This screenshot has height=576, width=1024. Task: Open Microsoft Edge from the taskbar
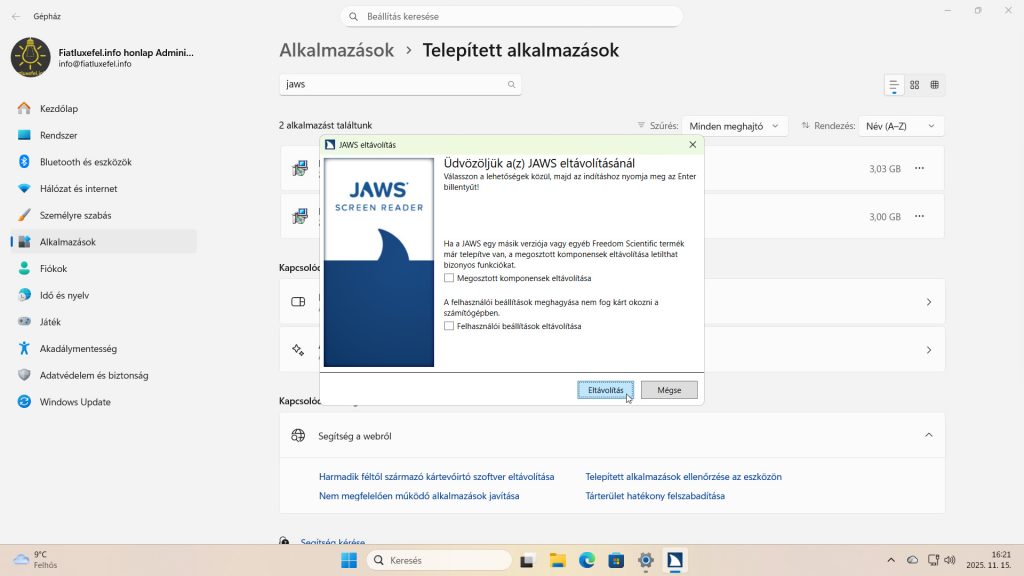coord(586,559)
